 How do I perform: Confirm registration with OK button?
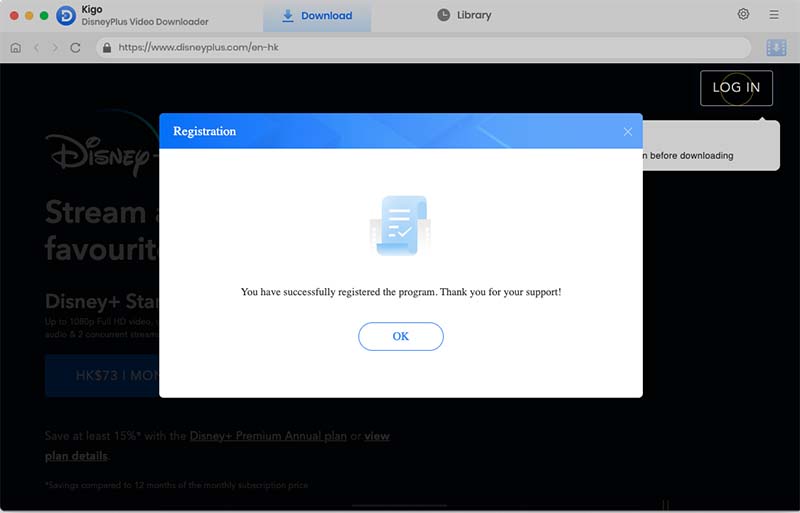pos(401,336)
